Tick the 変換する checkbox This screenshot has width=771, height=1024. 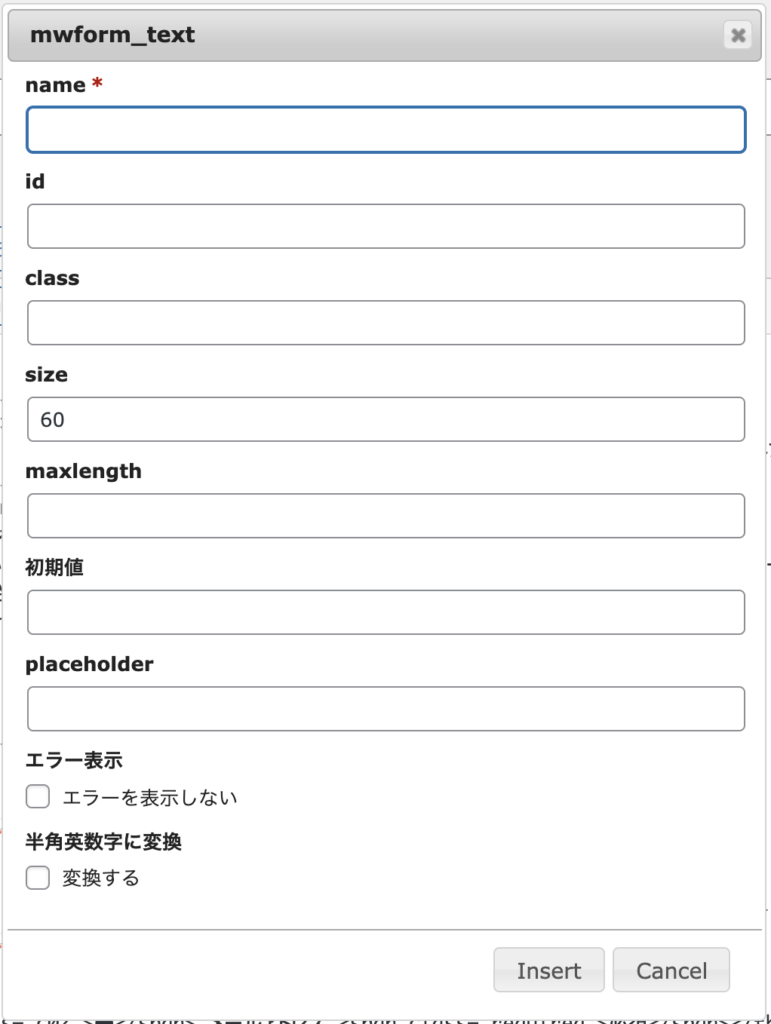point(38,878)
